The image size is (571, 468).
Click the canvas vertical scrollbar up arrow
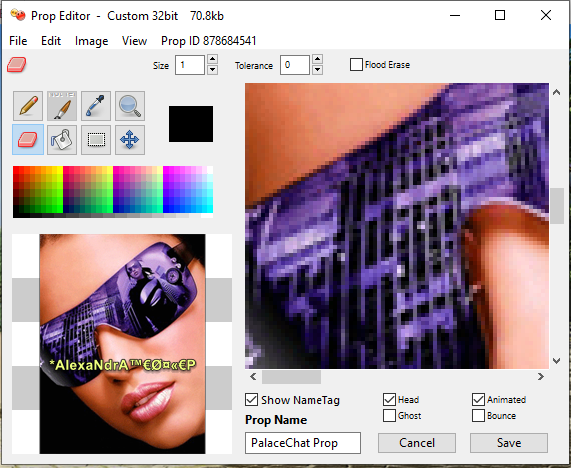coord(556,92)
